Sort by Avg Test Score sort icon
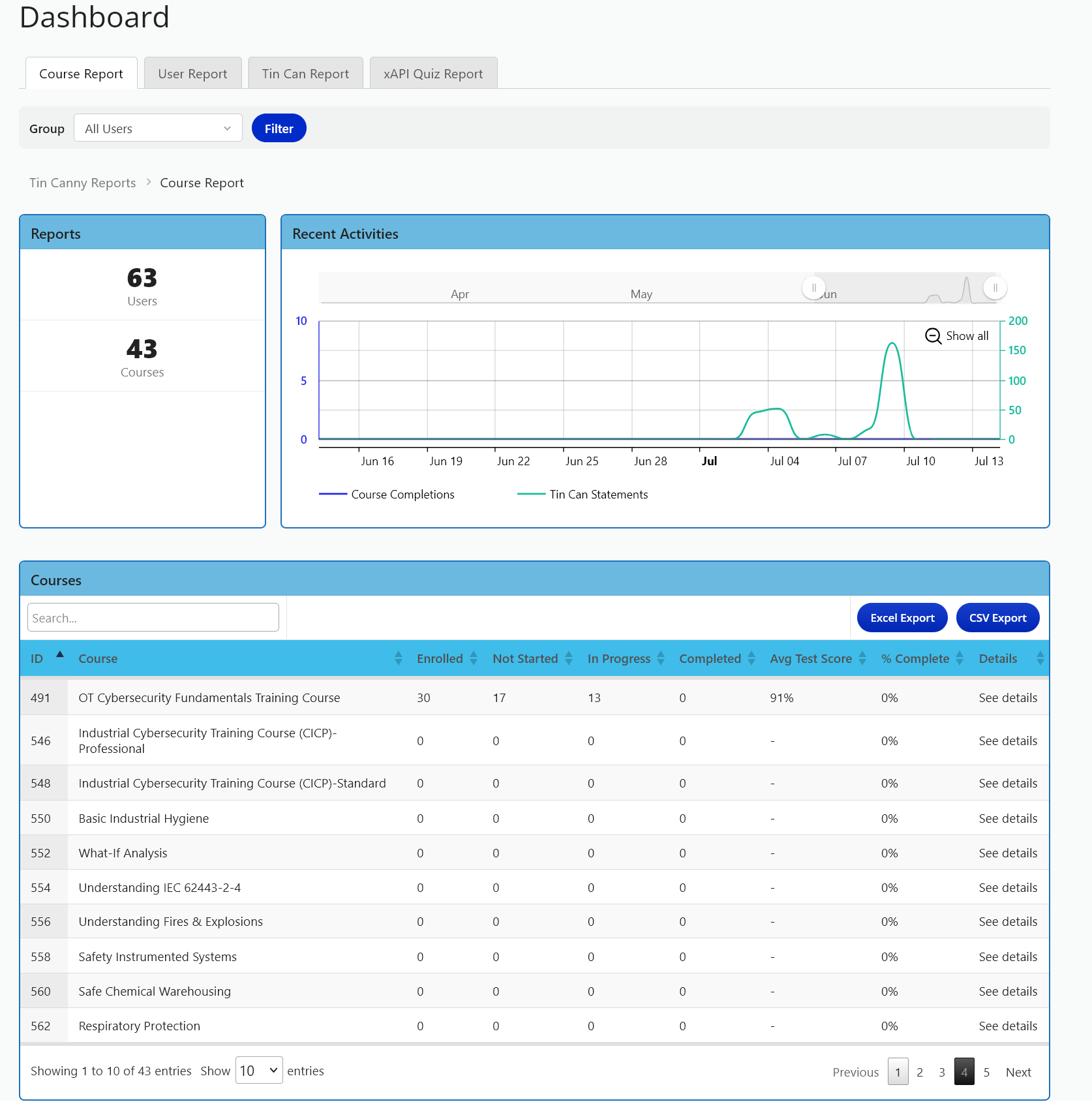1092x1102 pixels. click(862, 658)
